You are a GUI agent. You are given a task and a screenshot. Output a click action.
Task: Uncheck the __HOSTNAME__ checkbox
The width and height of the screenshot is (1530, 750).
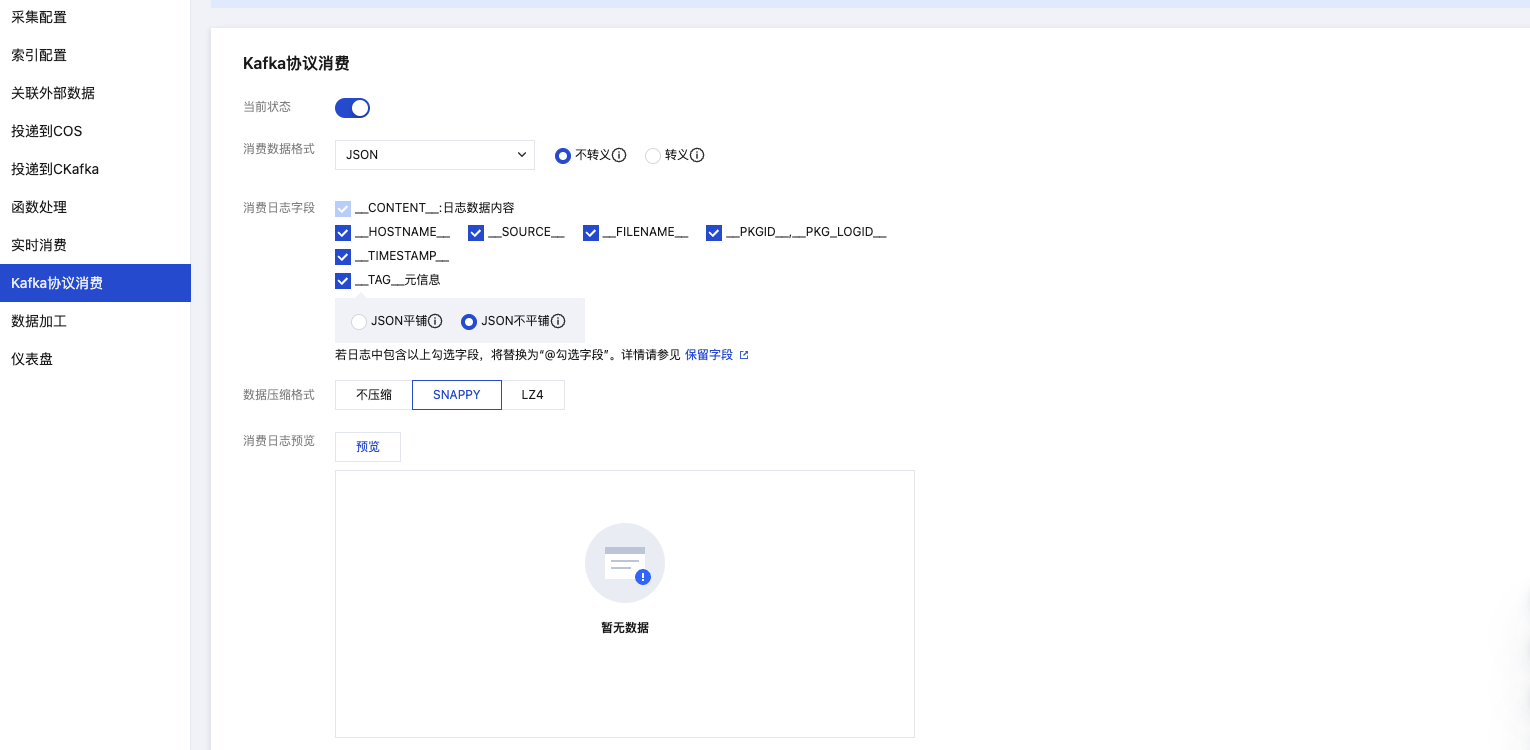click(x=343, y=233)
